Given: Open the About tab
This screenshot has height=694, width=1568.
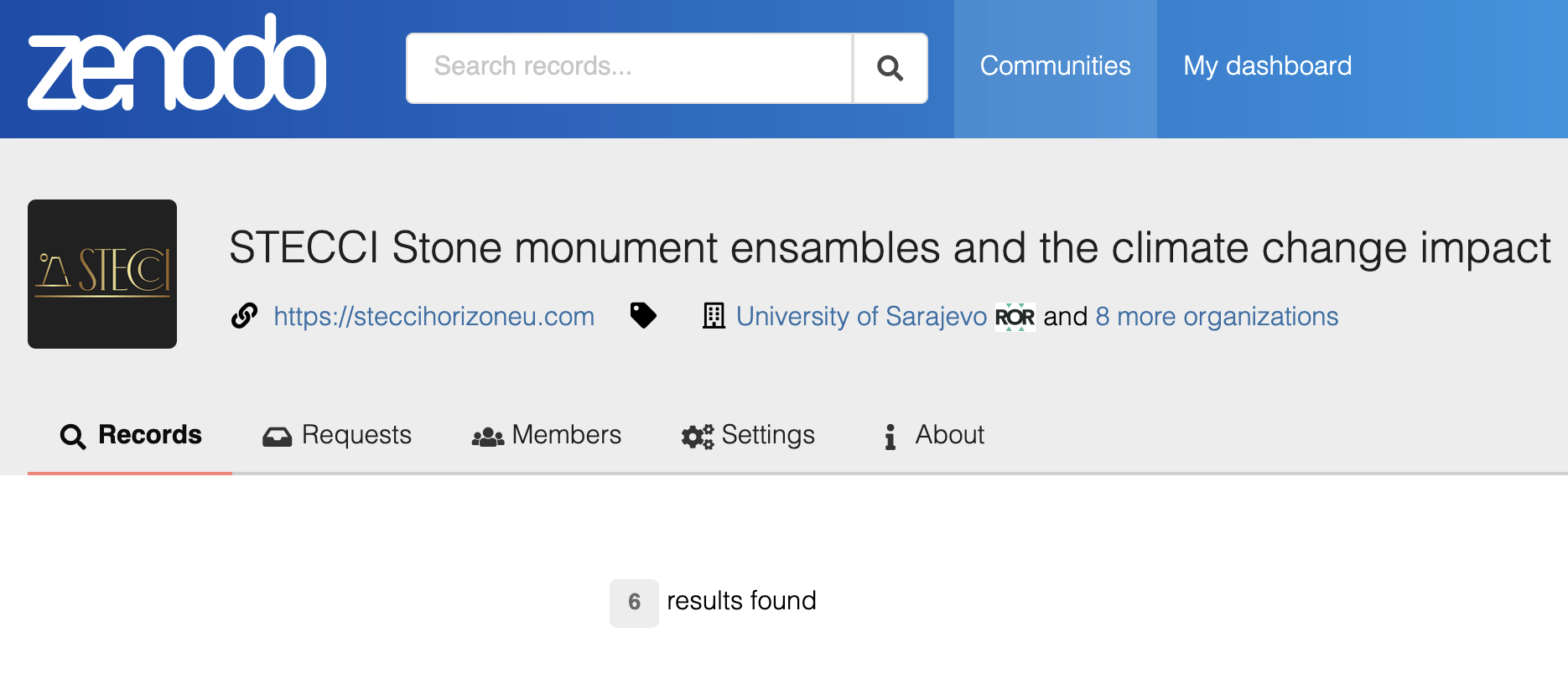Looking at the screenshot, I should (x=933, y=435).
